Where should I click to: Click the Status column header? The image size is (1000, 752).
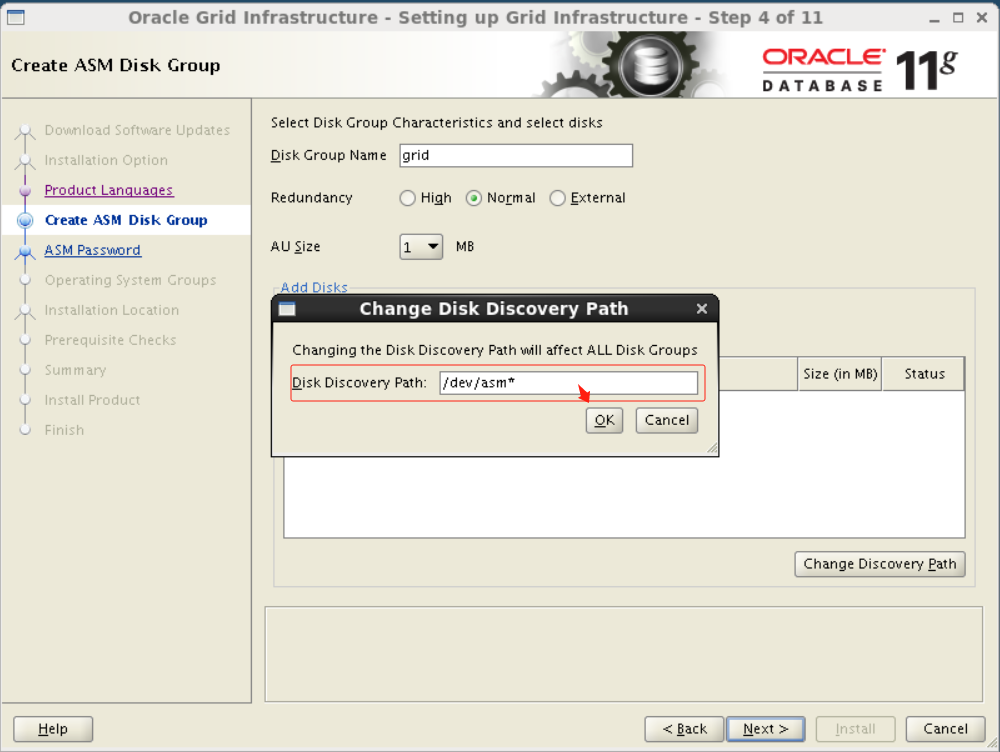coord(923,374)
